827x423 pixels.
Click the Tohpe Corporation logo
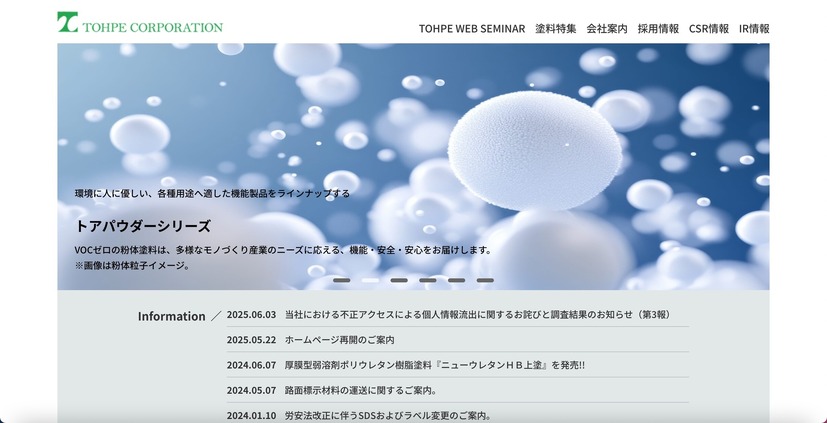[140, 23]
